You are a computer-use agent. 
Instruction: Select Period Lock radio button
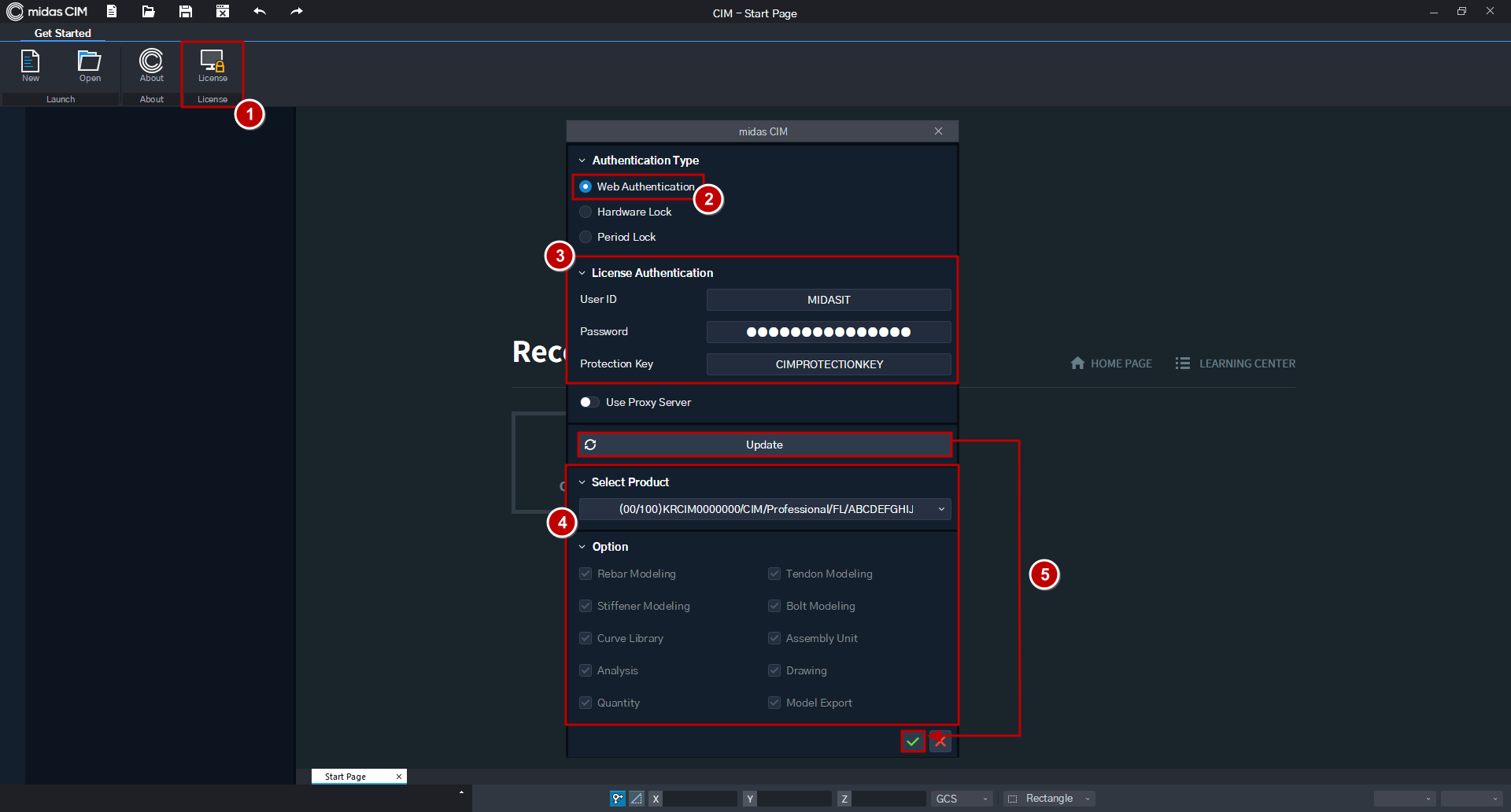(x=586, y=237)
